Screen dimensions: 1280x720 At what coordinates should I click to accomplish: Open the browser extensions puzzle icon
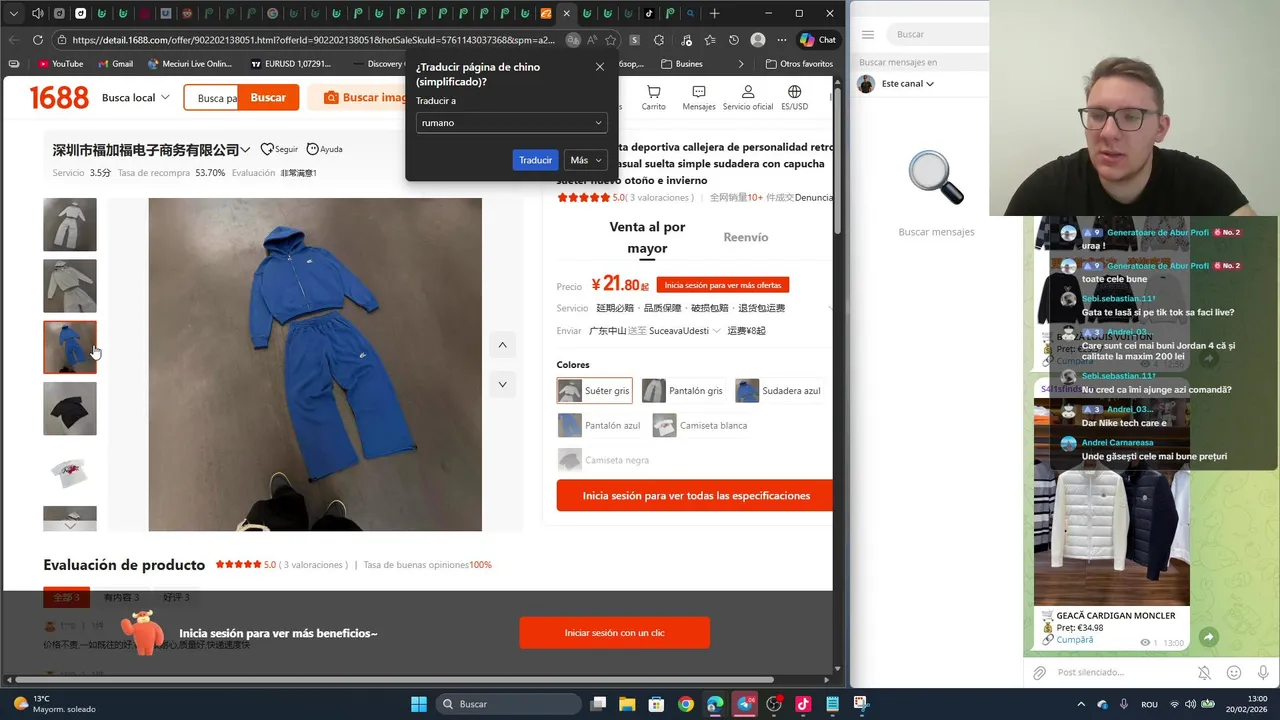point(659,40)
